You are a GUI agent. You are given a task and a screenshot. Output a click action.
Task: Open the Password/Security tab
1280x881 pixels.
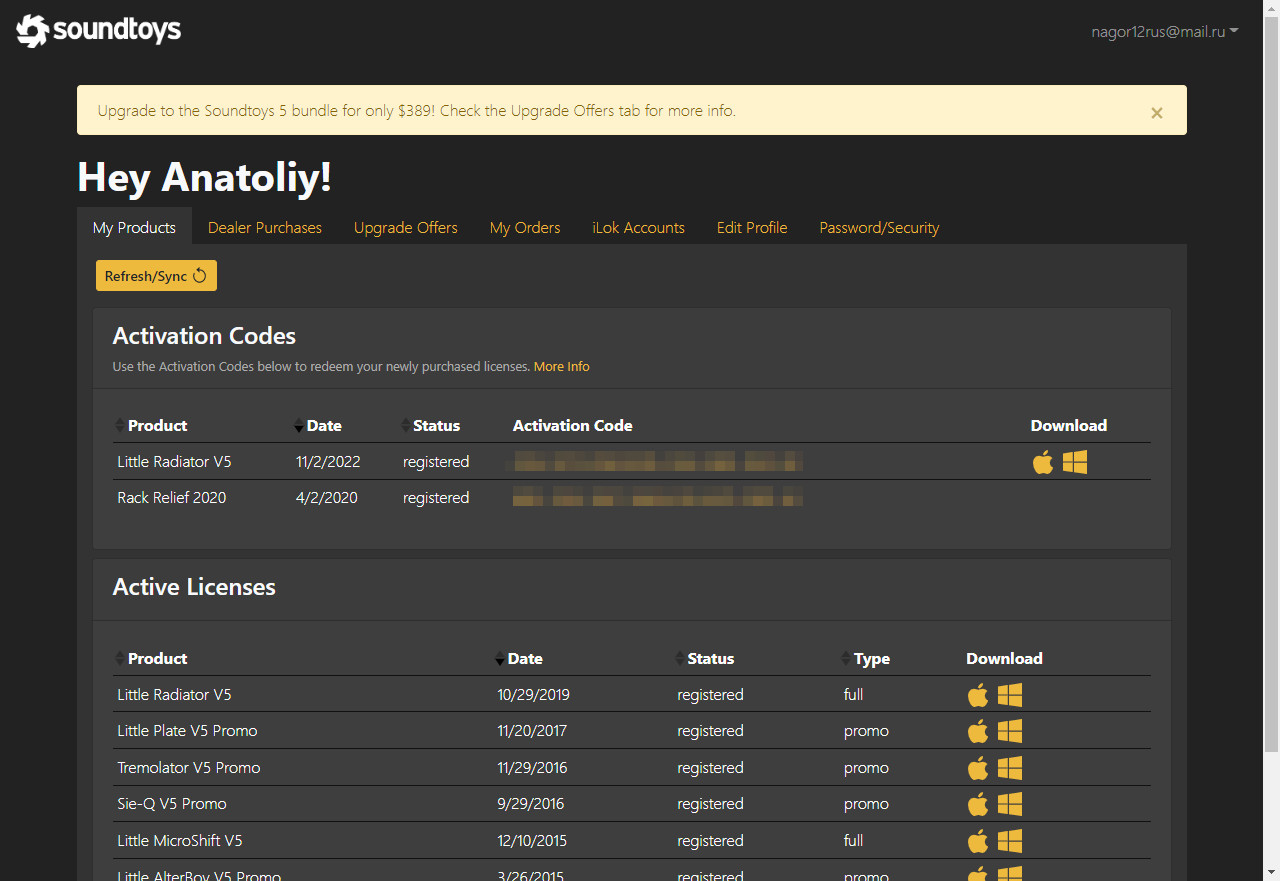pos(880,228)
